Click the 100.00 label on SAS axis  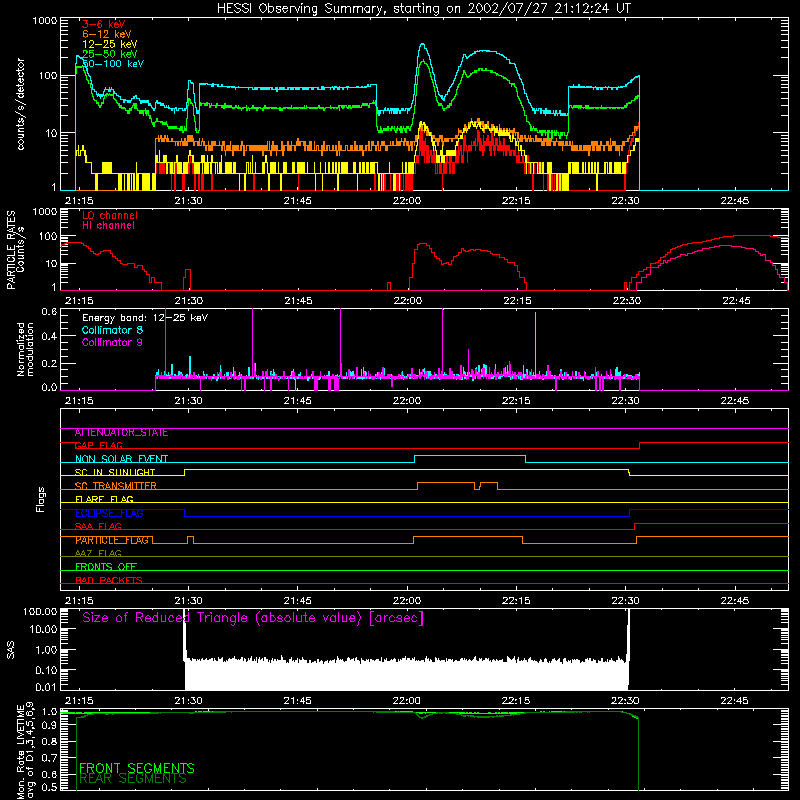point(40,611)
